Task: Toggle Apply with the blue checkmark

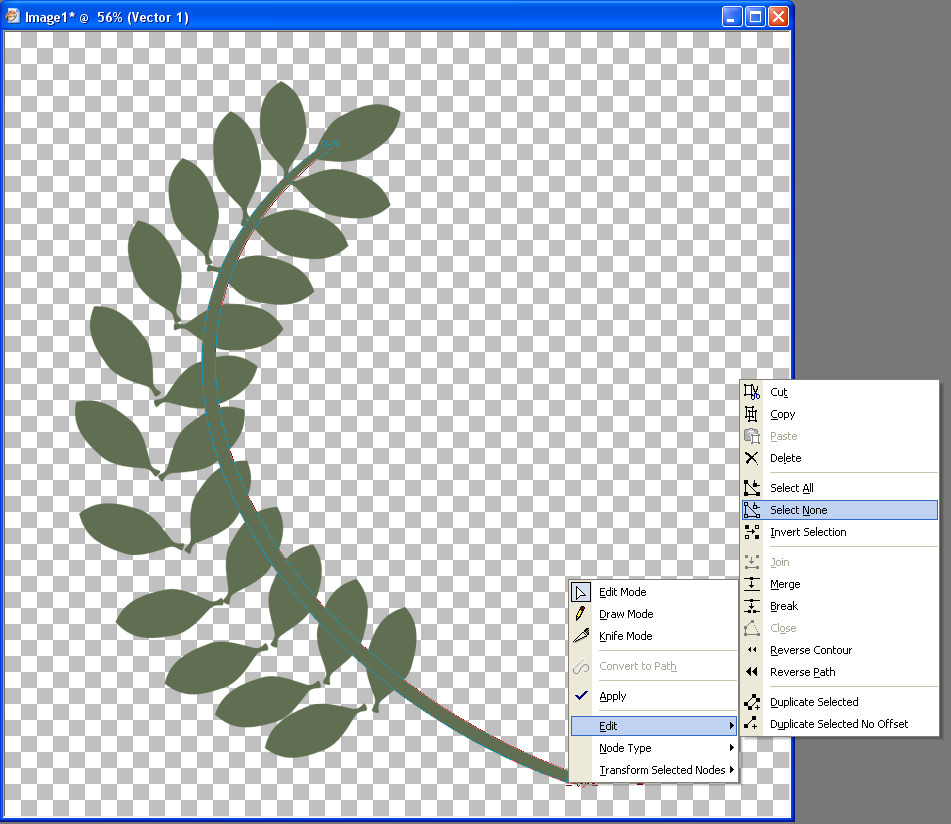Action: [x=581, y=696]
